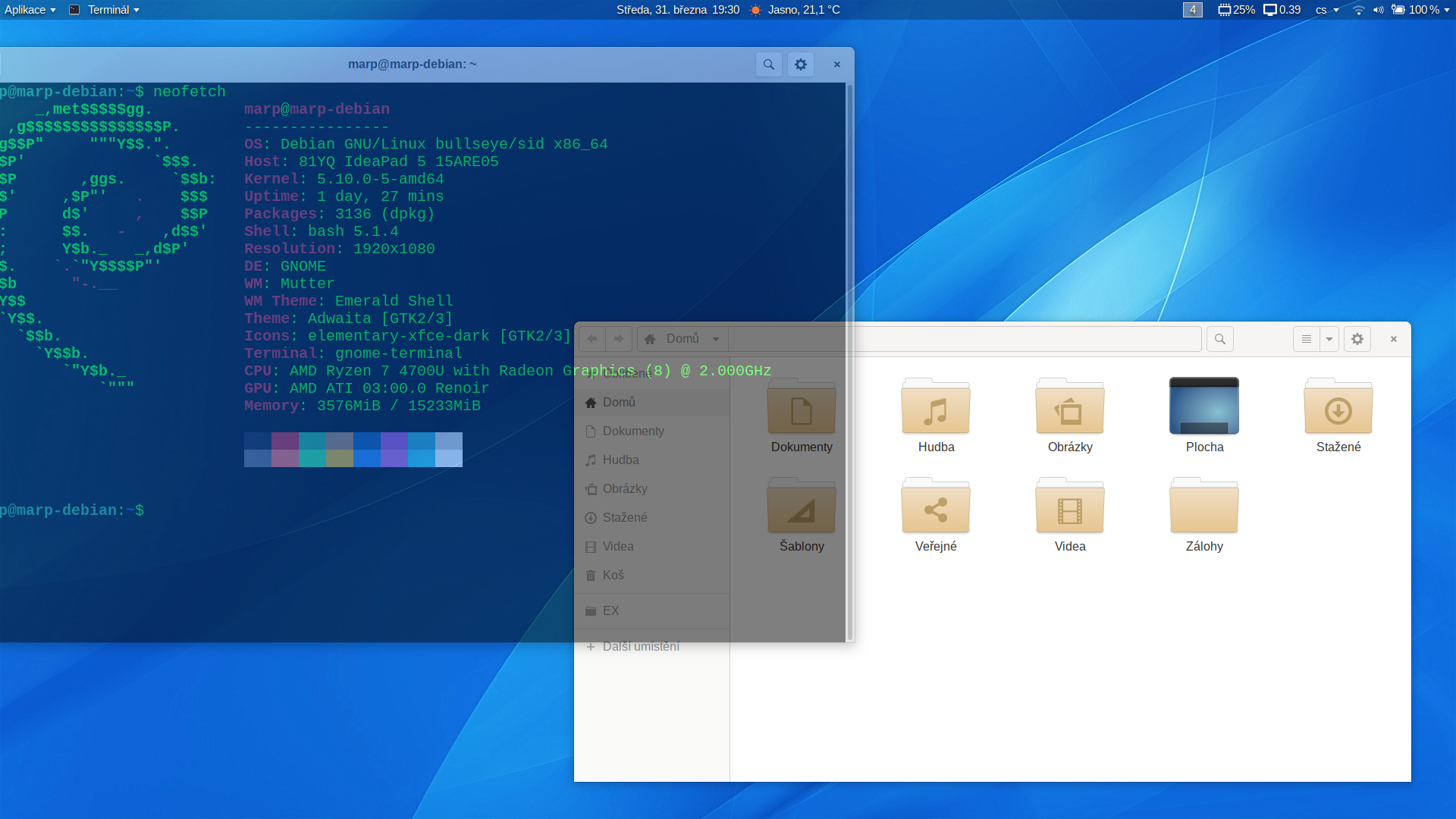
Task: Go back in file manager
Action: point(592,339)
